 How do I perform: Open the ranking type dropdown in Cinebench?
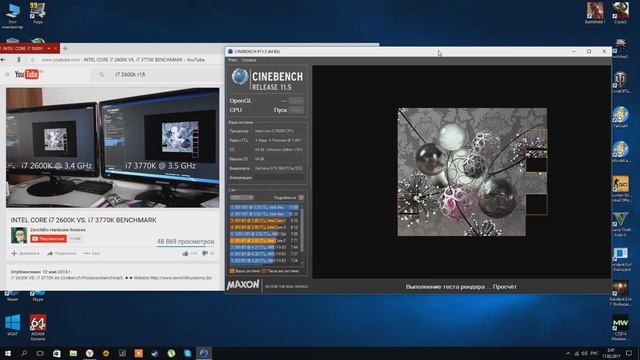pyautogui.click(x=242, y=198)
